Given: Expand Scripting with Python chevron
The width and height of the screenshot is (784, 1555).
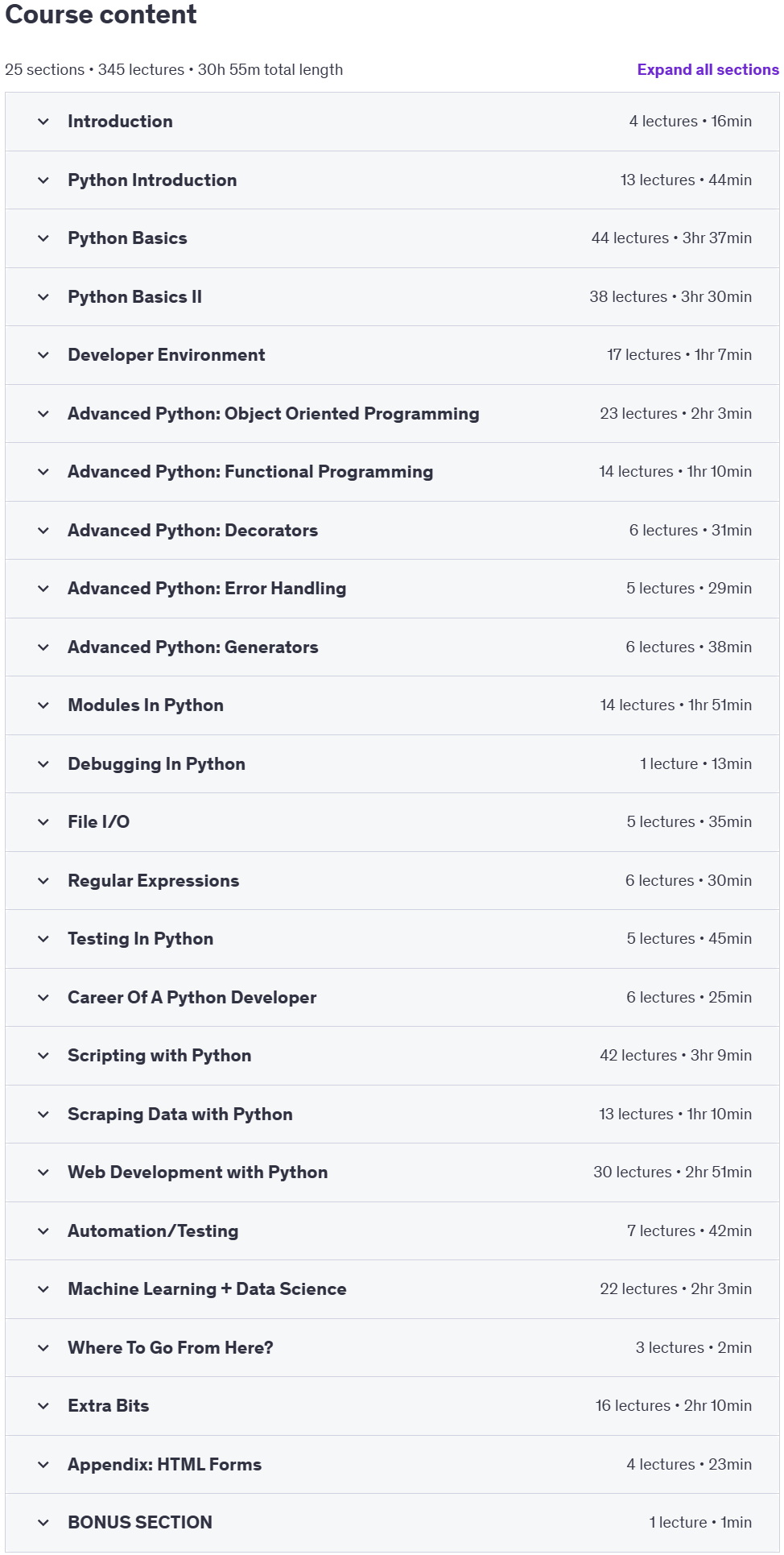Looking at the screenshot, I should click(43, 1056).
